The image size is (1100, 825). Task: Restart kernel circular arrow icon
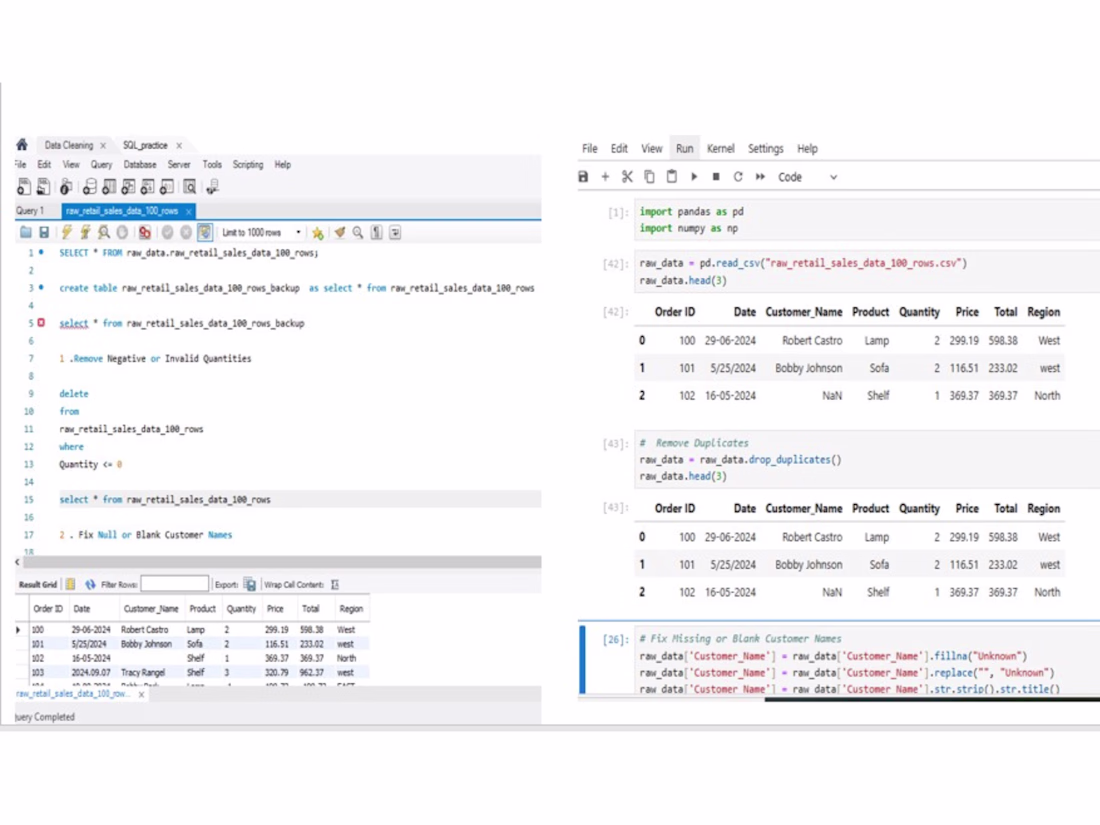point(737,177)
